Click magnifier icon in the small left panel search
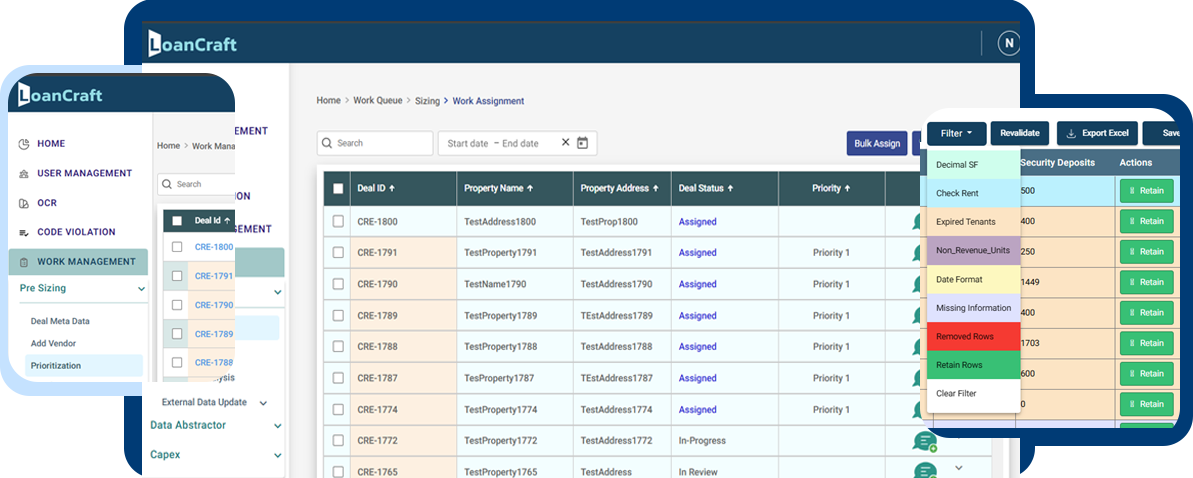This screenshot has height=478, width=1193. click(167, 184)
